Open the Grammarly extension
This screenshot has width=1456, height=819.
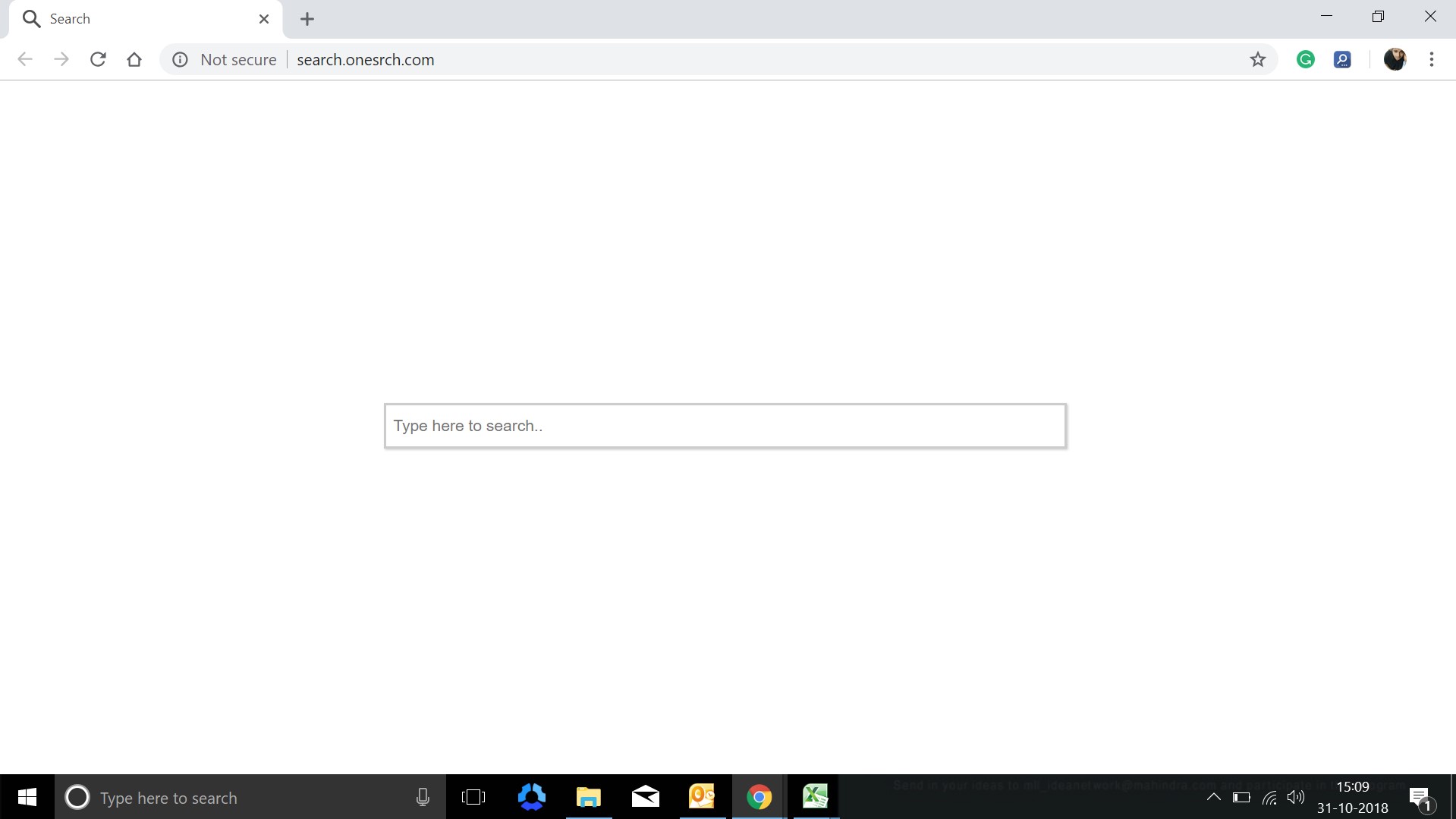click(1306, 59)
